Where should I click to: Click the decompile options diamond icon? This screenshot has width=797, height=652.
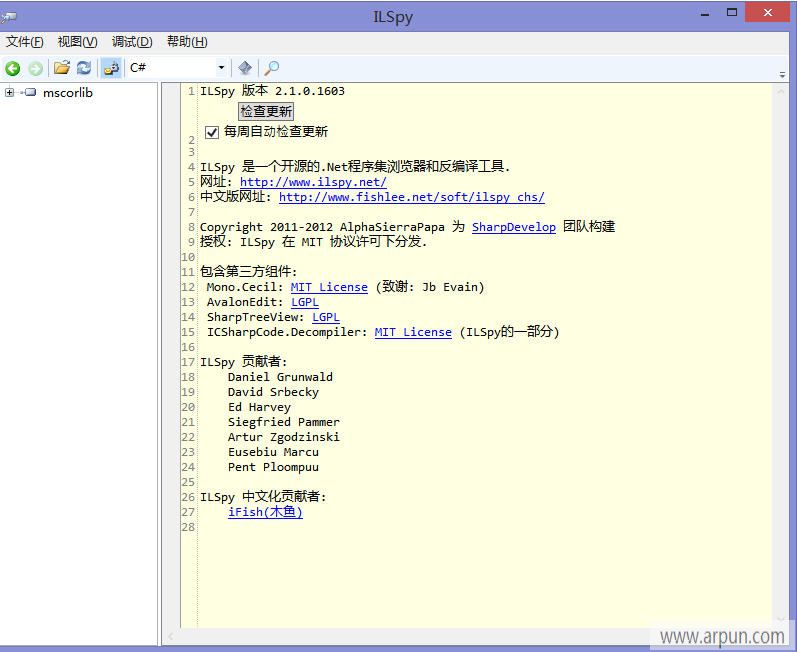pos(245,68)
